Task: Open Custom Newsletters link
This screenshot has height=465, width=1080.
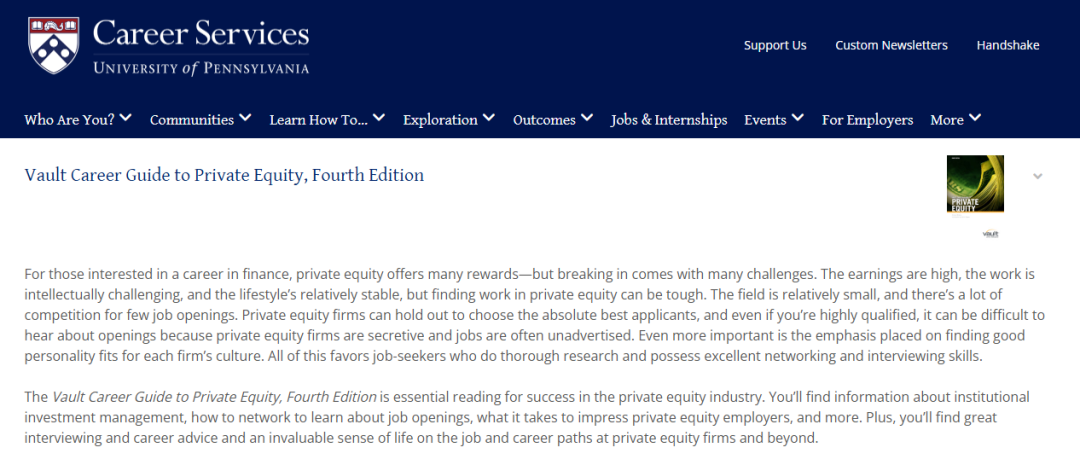Action: 891,45
